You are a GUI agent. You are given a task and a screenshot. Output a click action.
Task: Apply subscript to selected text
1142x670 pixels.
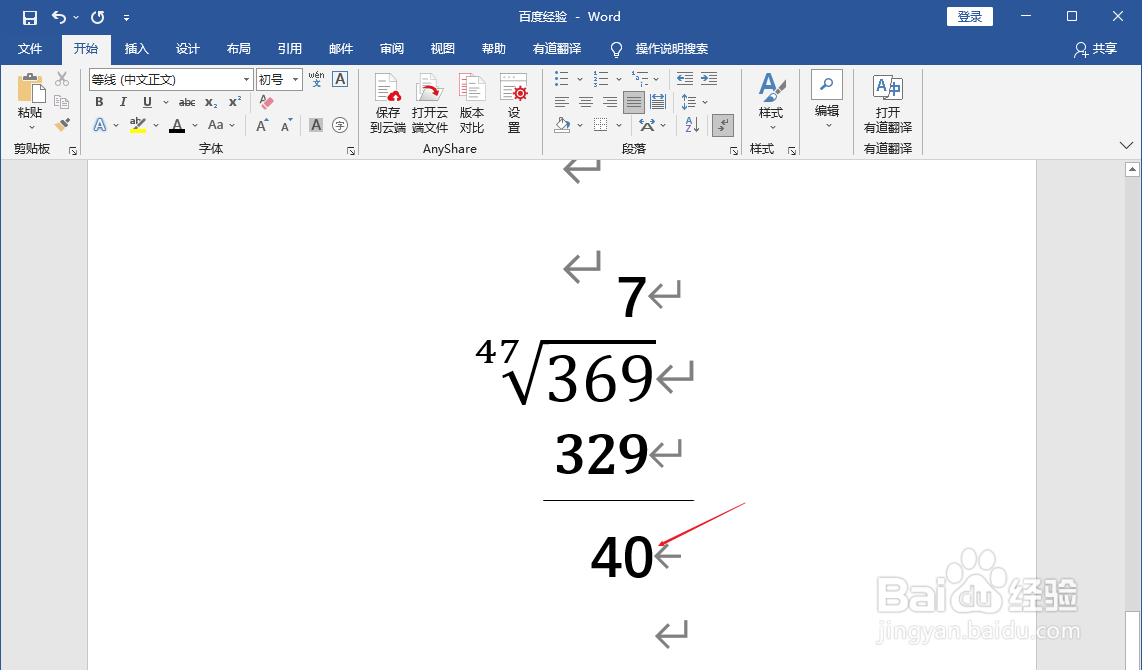pos(210,101)
